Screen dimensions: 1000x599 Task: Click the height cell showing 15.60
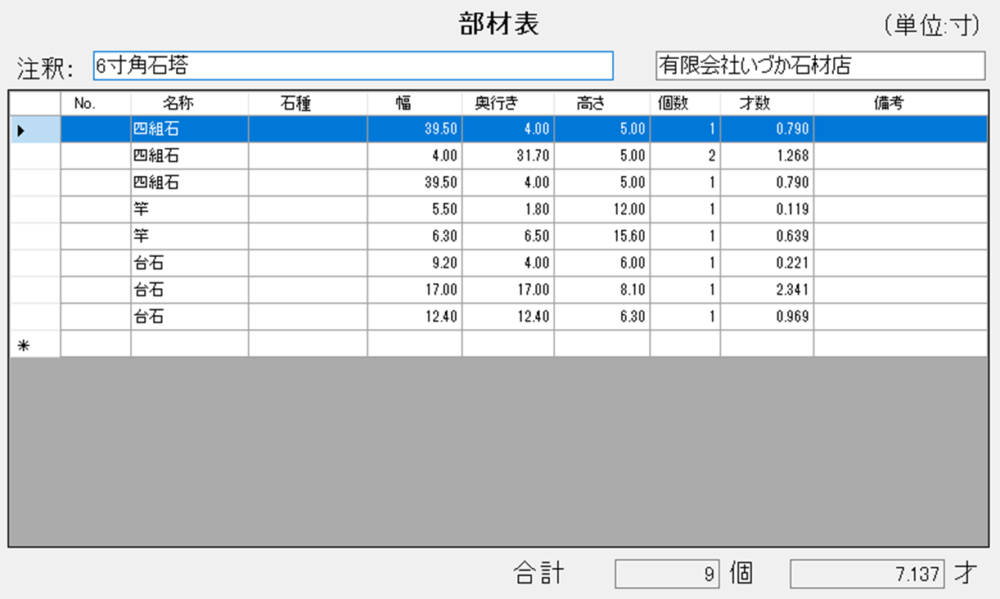coord(601,237)
